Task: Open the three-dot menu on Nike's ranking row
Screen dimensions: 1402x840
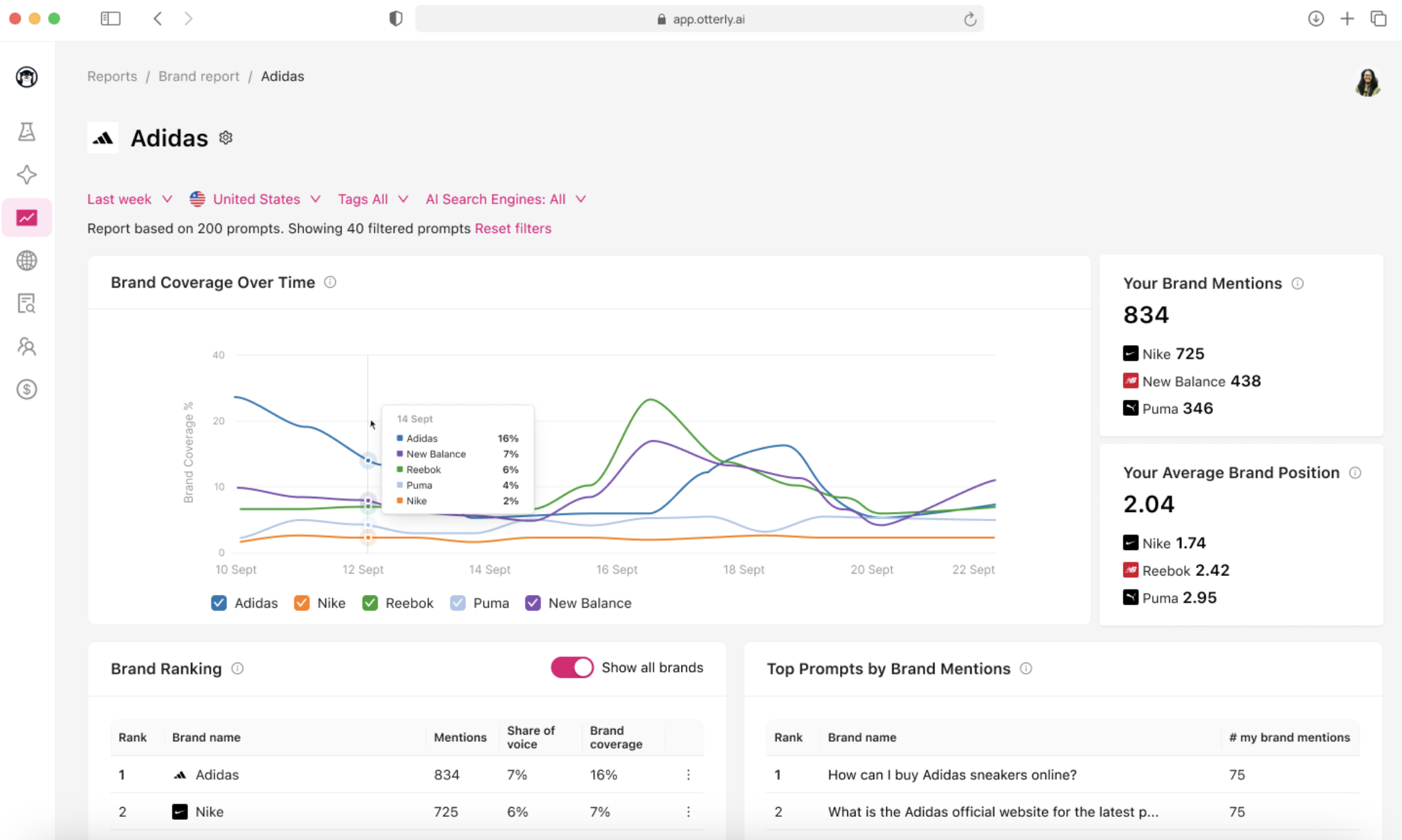Action: pyautogui.click(x=688, y=811)
